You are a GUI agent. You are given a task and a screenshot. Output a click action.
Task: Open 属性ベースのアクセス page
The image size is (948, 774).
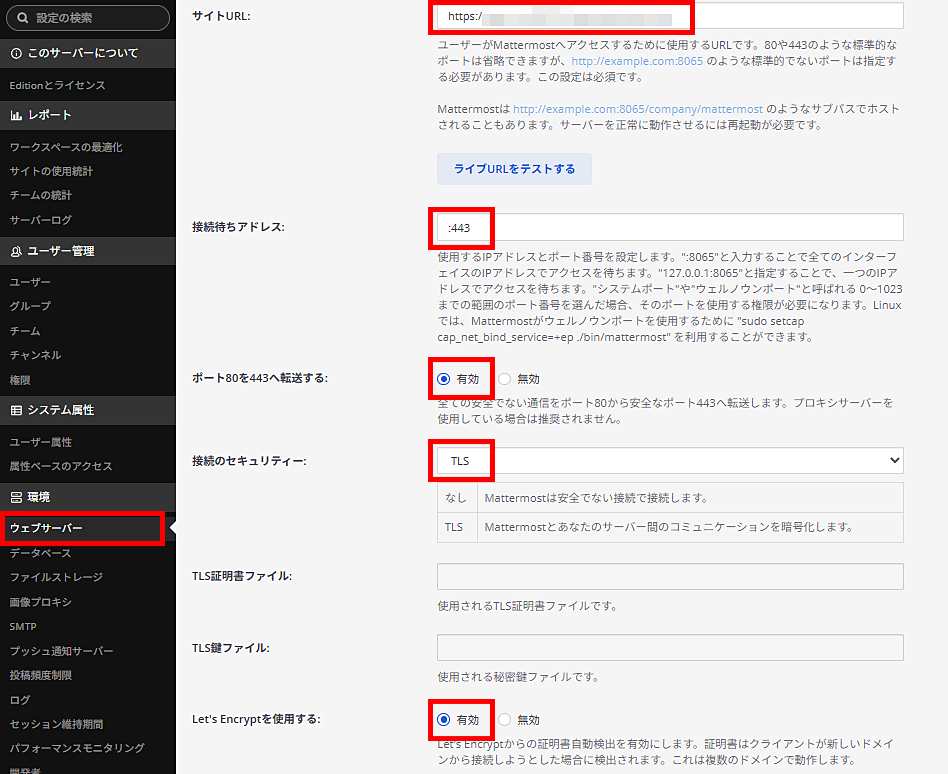pyautogui.click(x=61, y=466)
